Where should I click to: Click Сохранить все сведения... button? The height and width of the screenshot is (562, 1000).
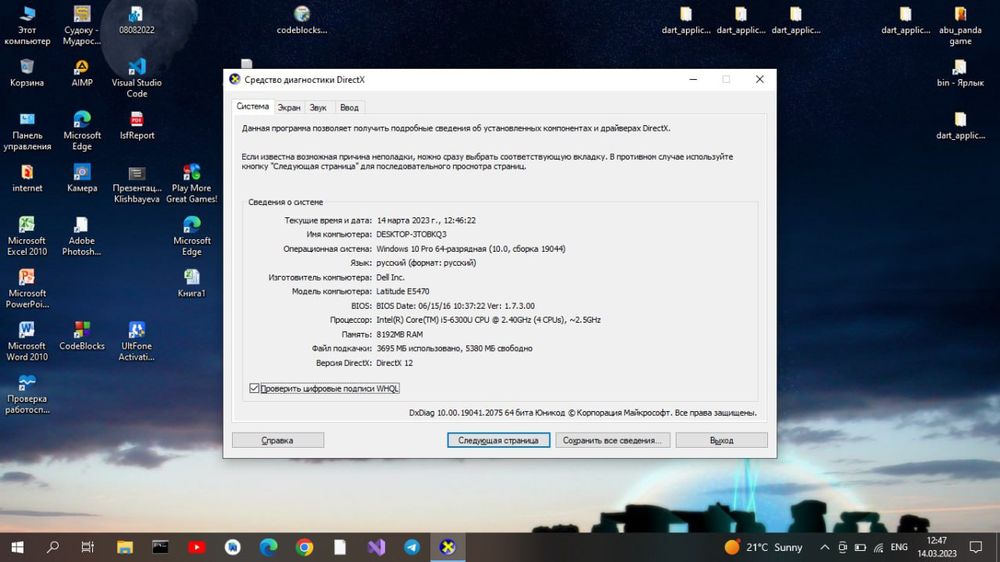tap(612, 440)
